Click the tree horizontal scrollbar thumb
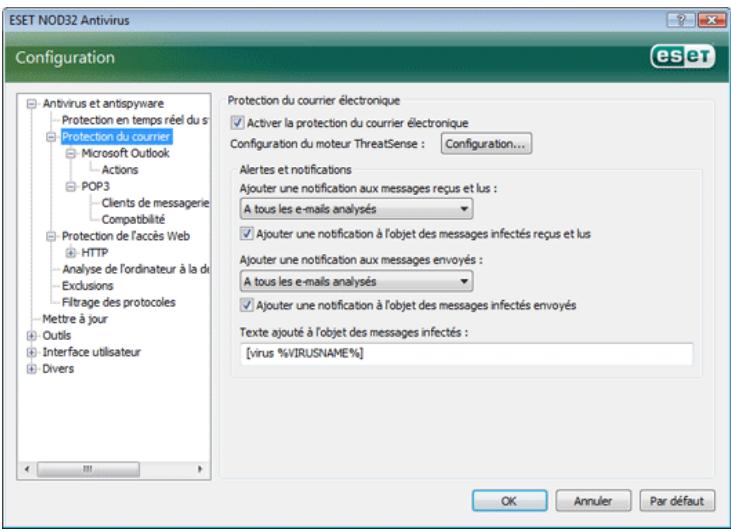Viewport: 731px width, 531px height. click(88, 469)
